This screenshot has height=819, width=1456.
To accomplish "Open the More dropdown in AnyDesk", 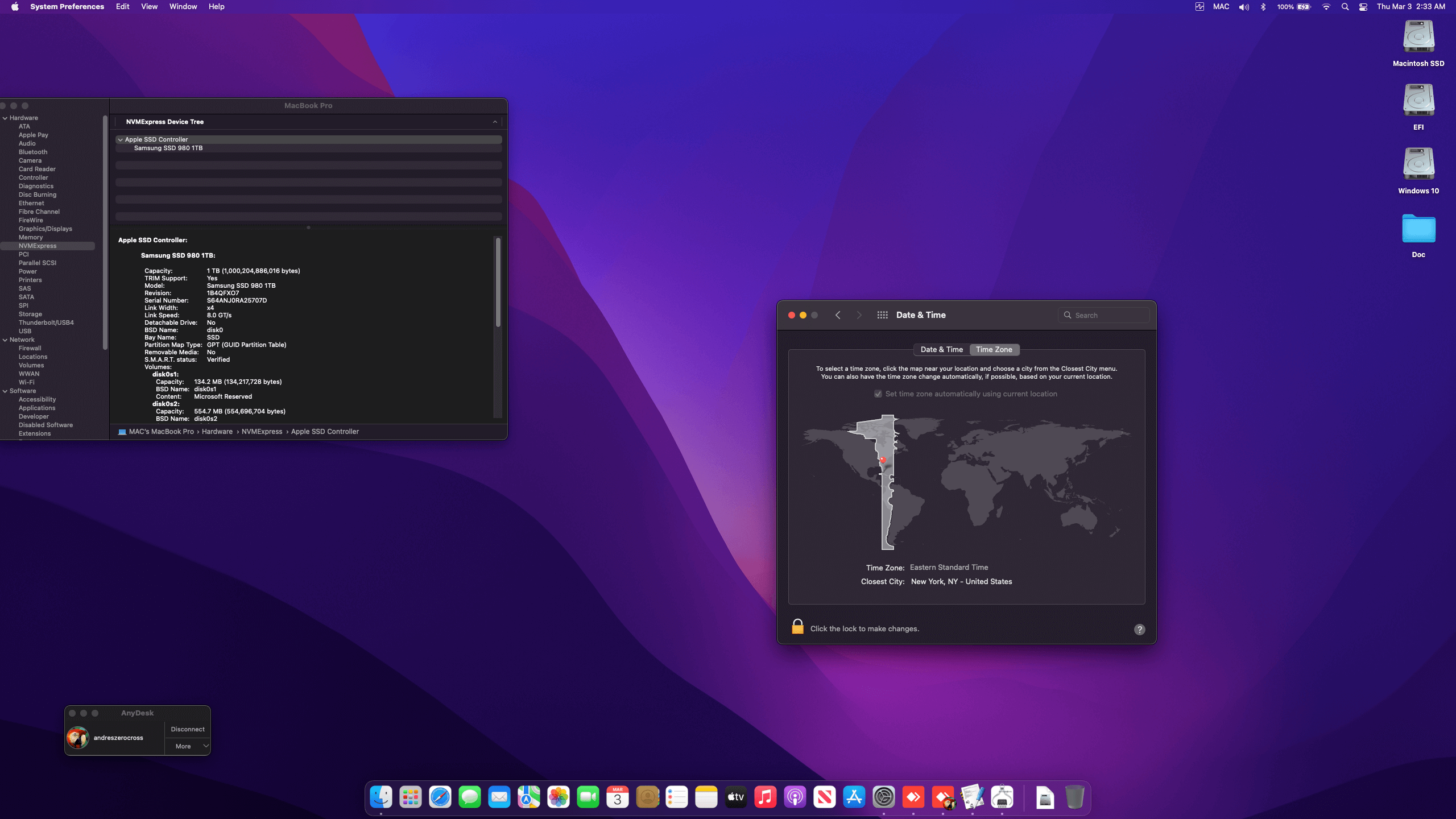I will [188, 746].
